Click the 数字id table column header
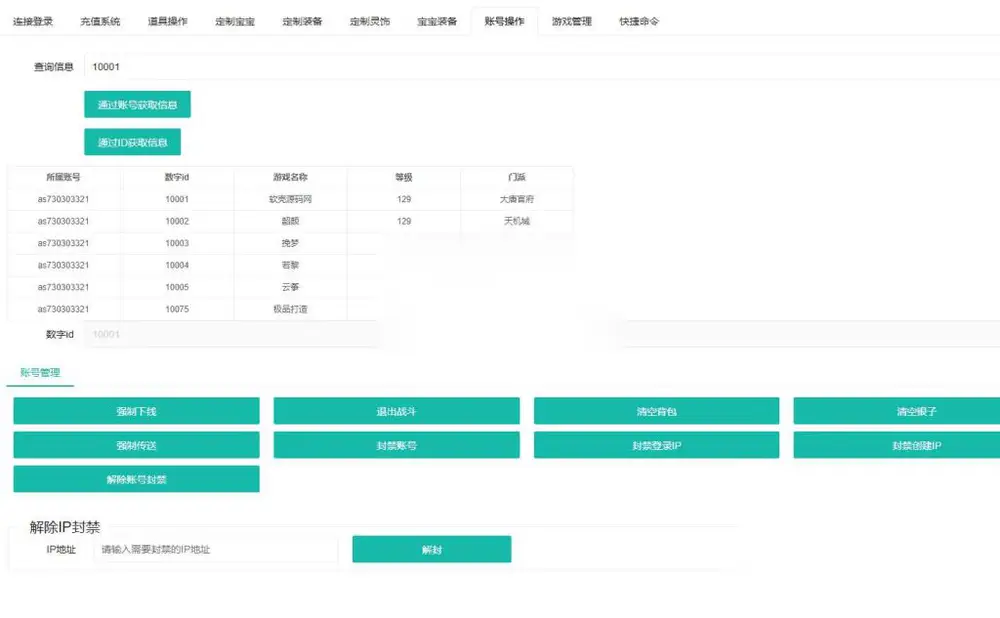The width and height of the screenshot is (1000, 618). (x=177, y=177)
